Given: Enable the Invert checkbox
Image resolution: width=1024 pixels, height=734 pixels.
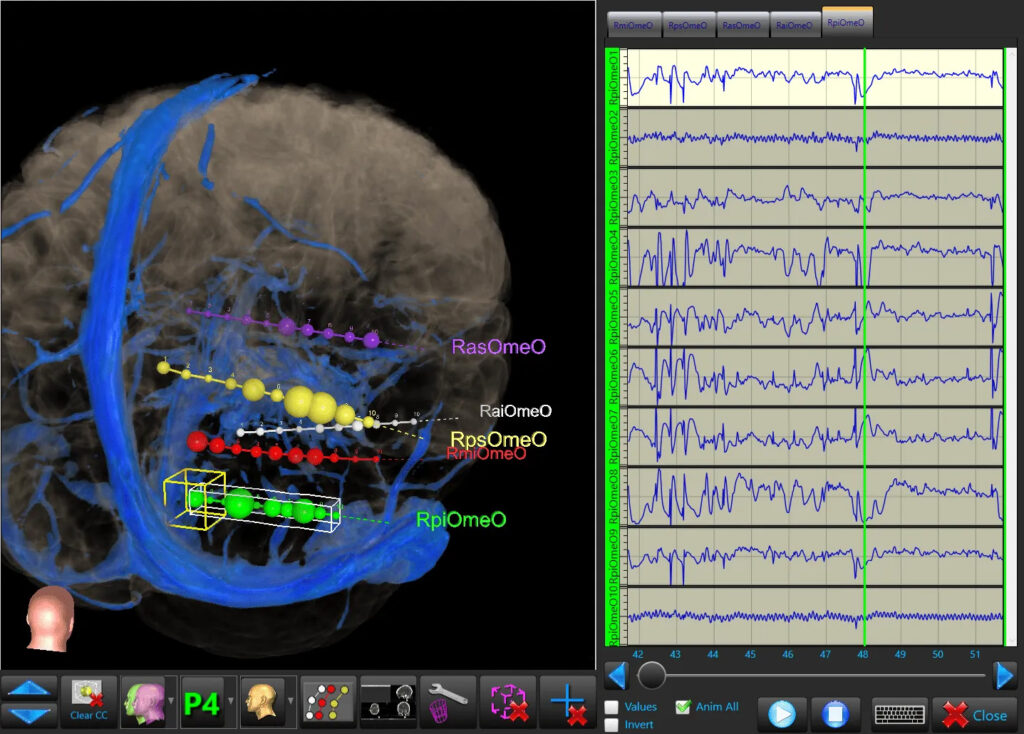Looking at the screenshot, I should 611,725.
